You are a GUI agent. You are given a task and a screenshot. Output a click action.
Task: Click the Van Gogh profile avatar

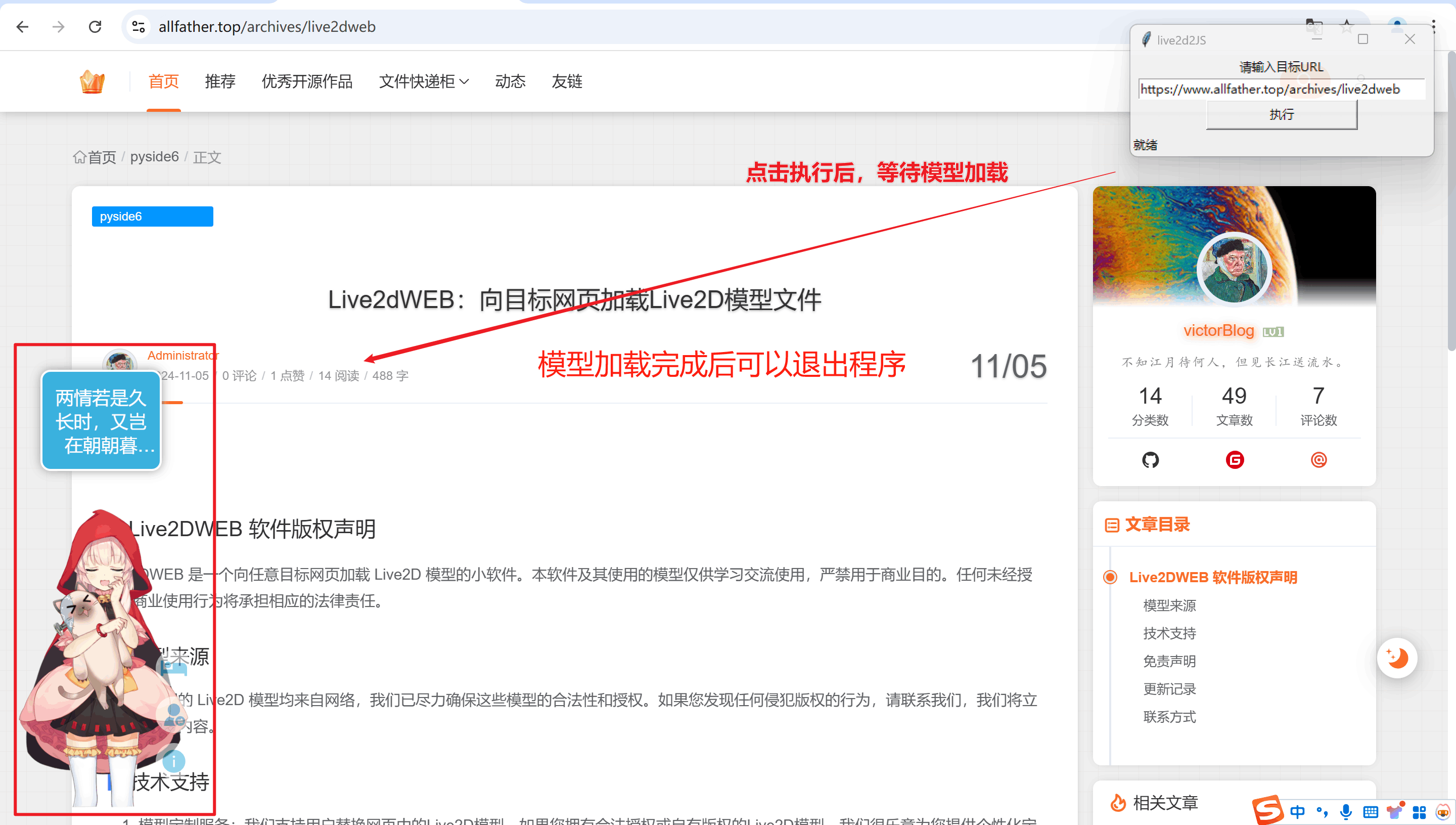[x=1234, y=269]
